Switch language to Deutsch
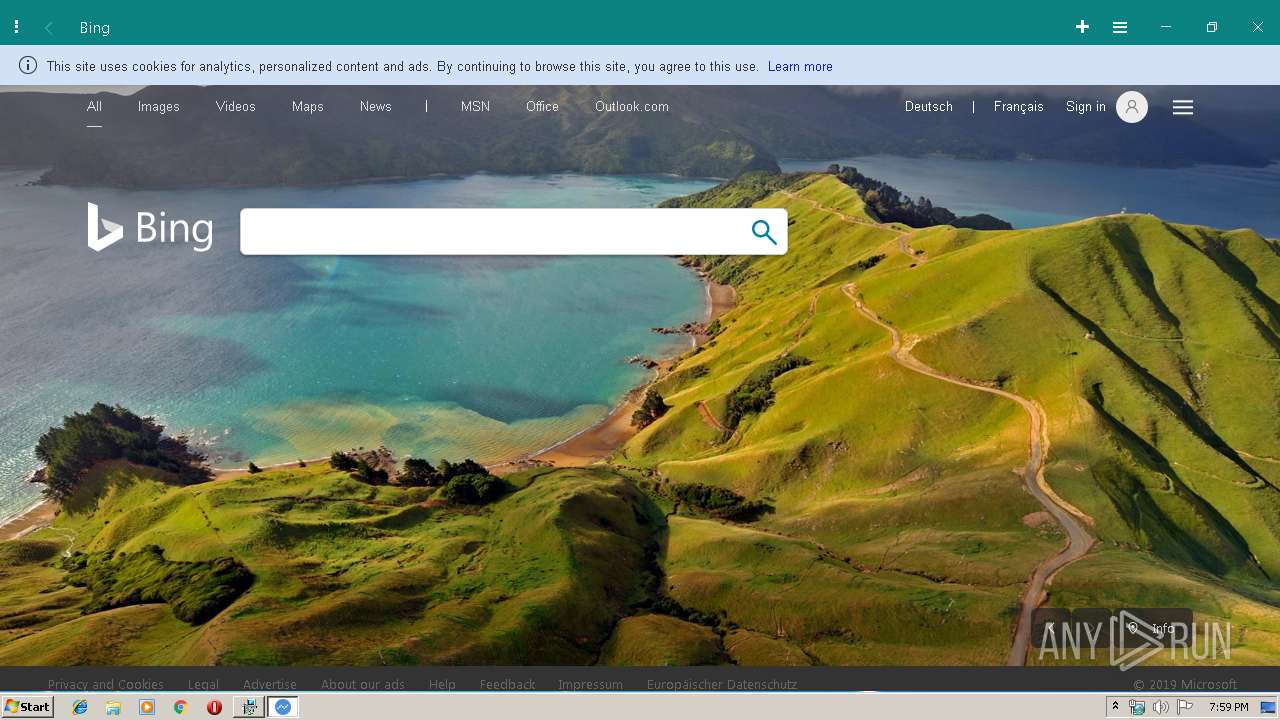 click(x=929, y=107)
